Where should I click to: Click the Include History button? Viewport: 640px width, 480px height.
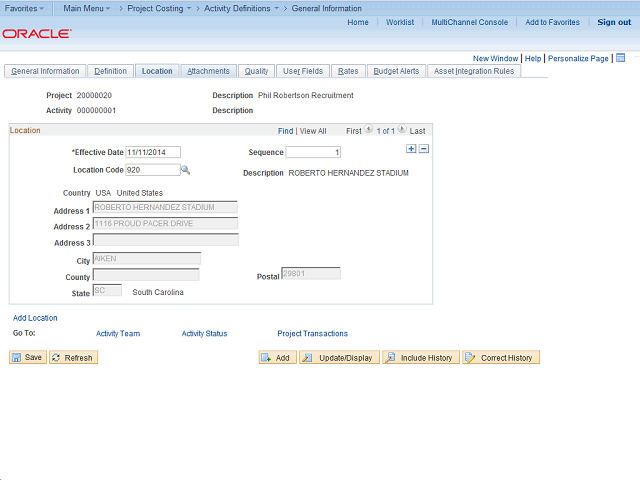click(421, 358)
